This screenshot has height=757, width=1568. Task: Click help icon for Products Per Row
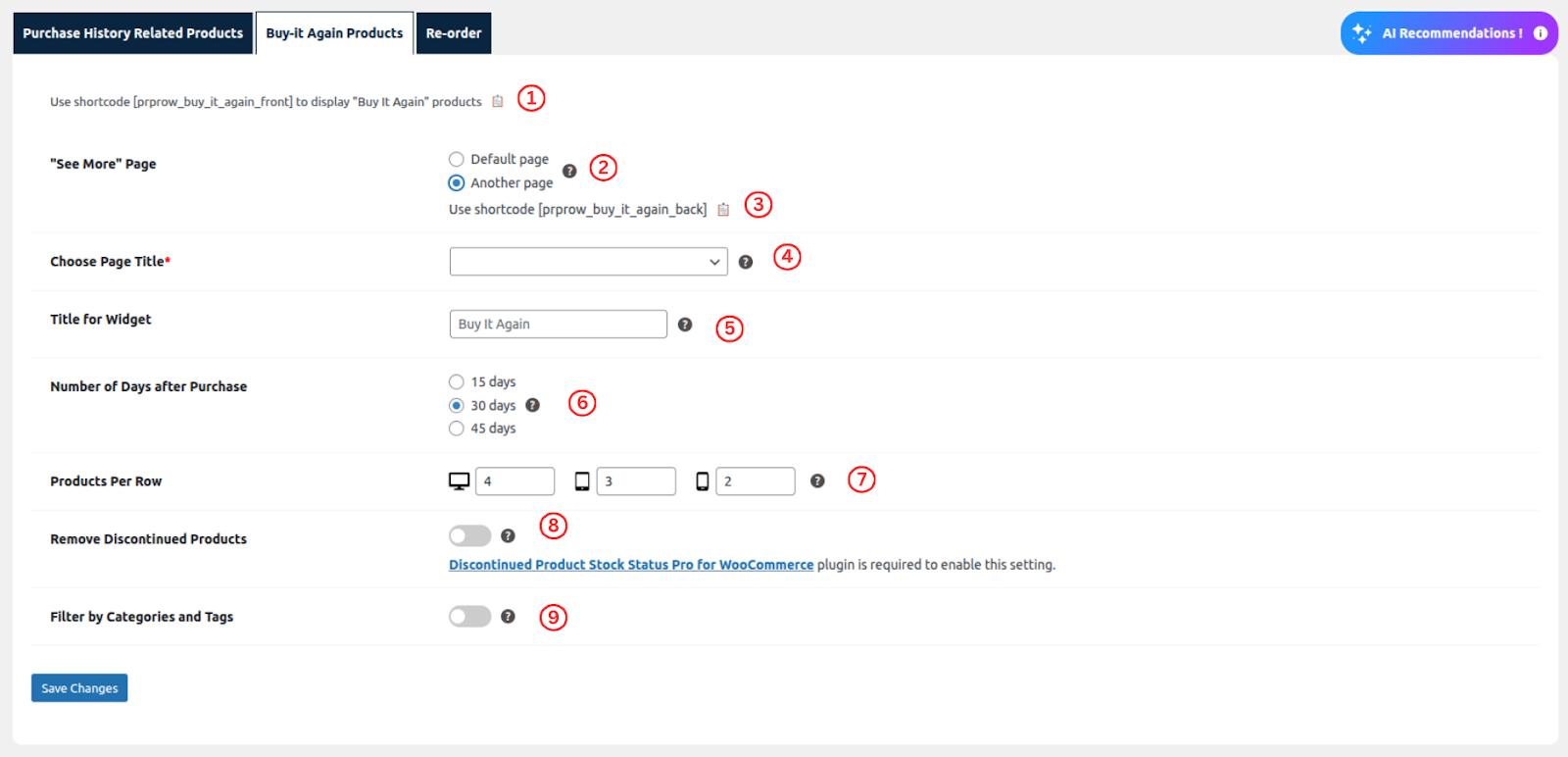click(x=817, y=480)
